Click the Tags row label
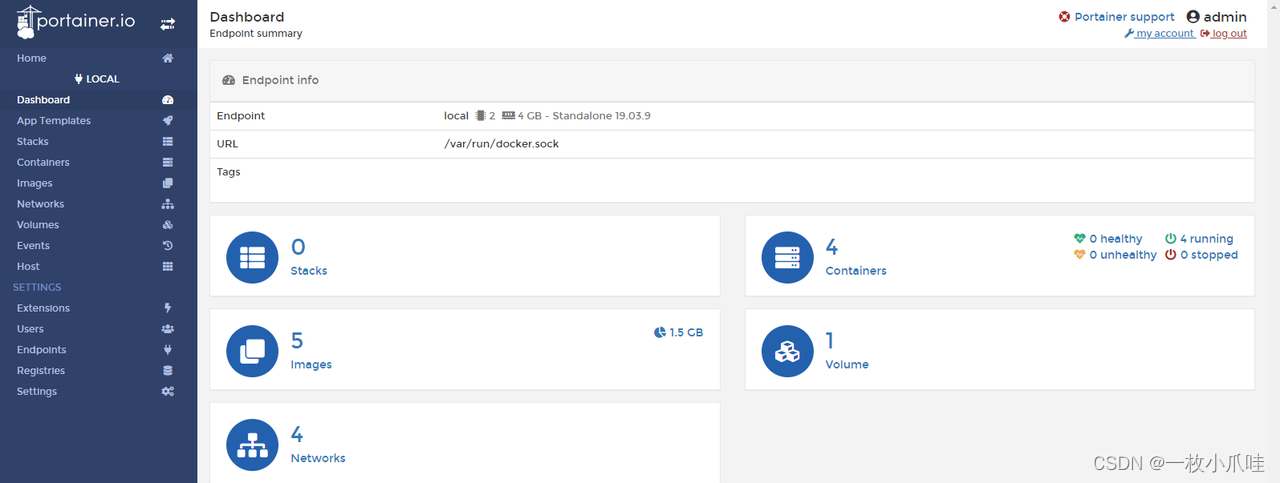 (x=229, y=172)
